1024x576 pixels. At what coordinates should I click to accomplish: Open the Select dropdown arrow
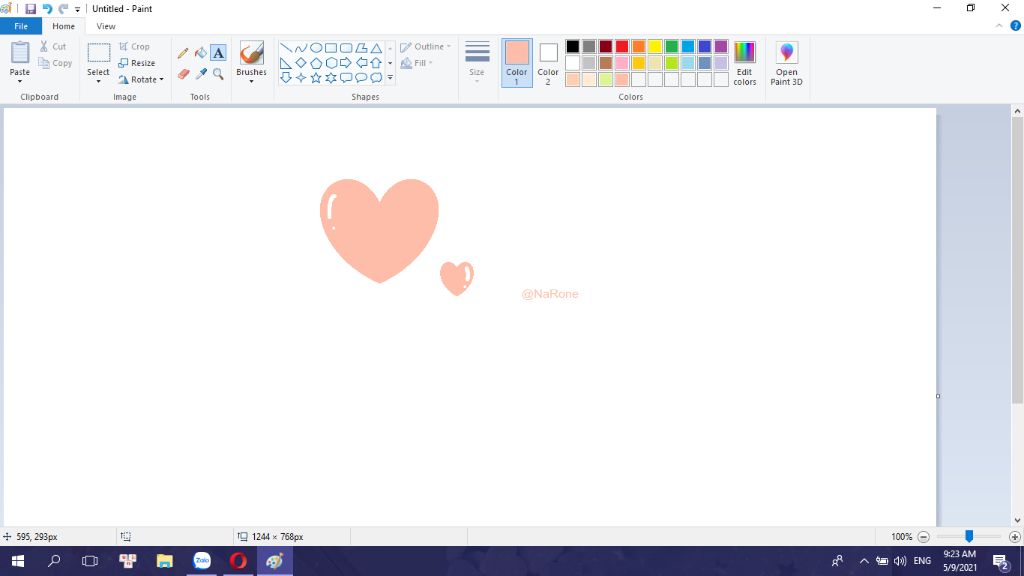tap(98, 82)
